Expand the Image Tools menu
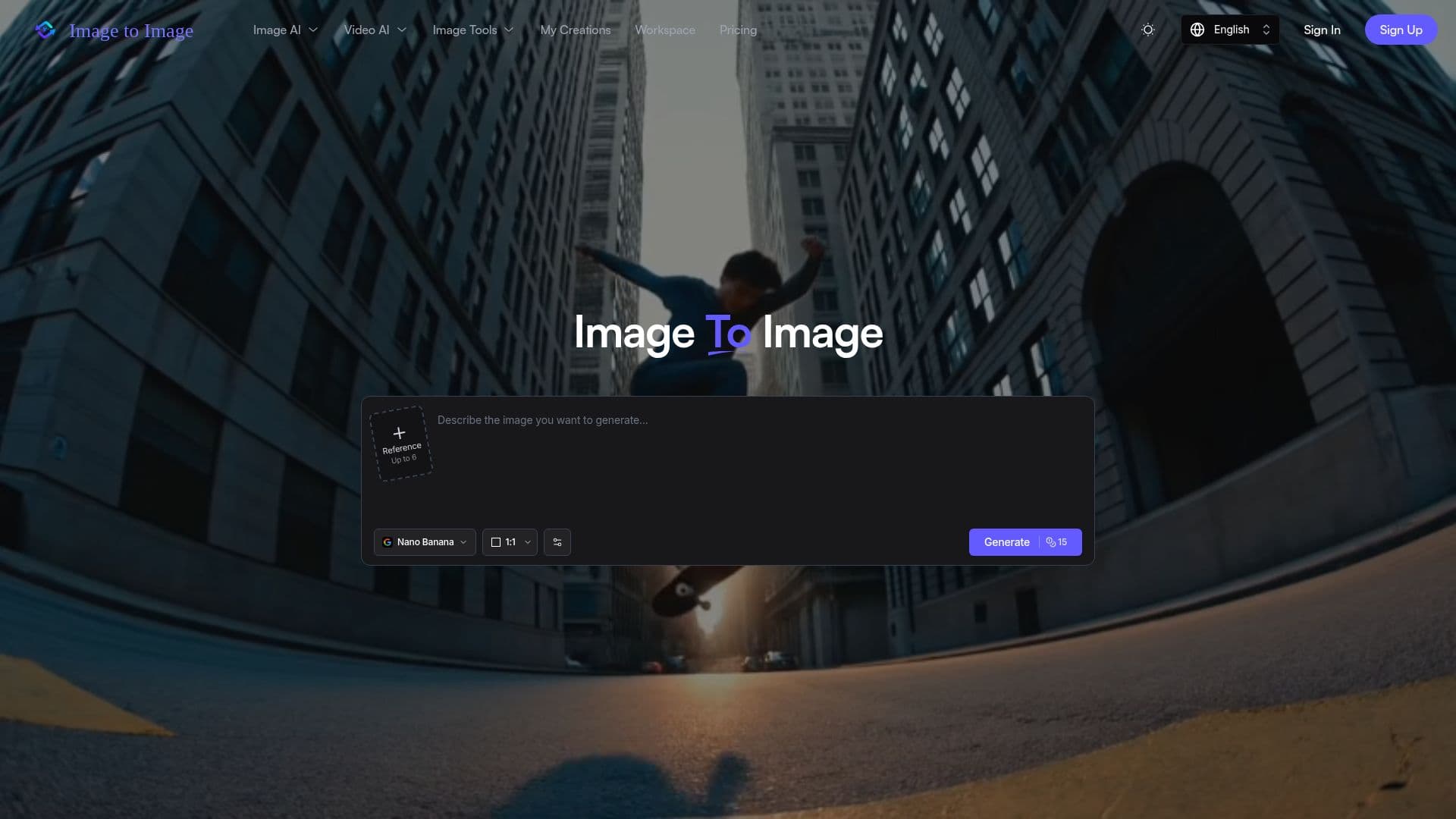Image resolution: width=1456 pixels, height=819 pixels. (x=473, y=30)
